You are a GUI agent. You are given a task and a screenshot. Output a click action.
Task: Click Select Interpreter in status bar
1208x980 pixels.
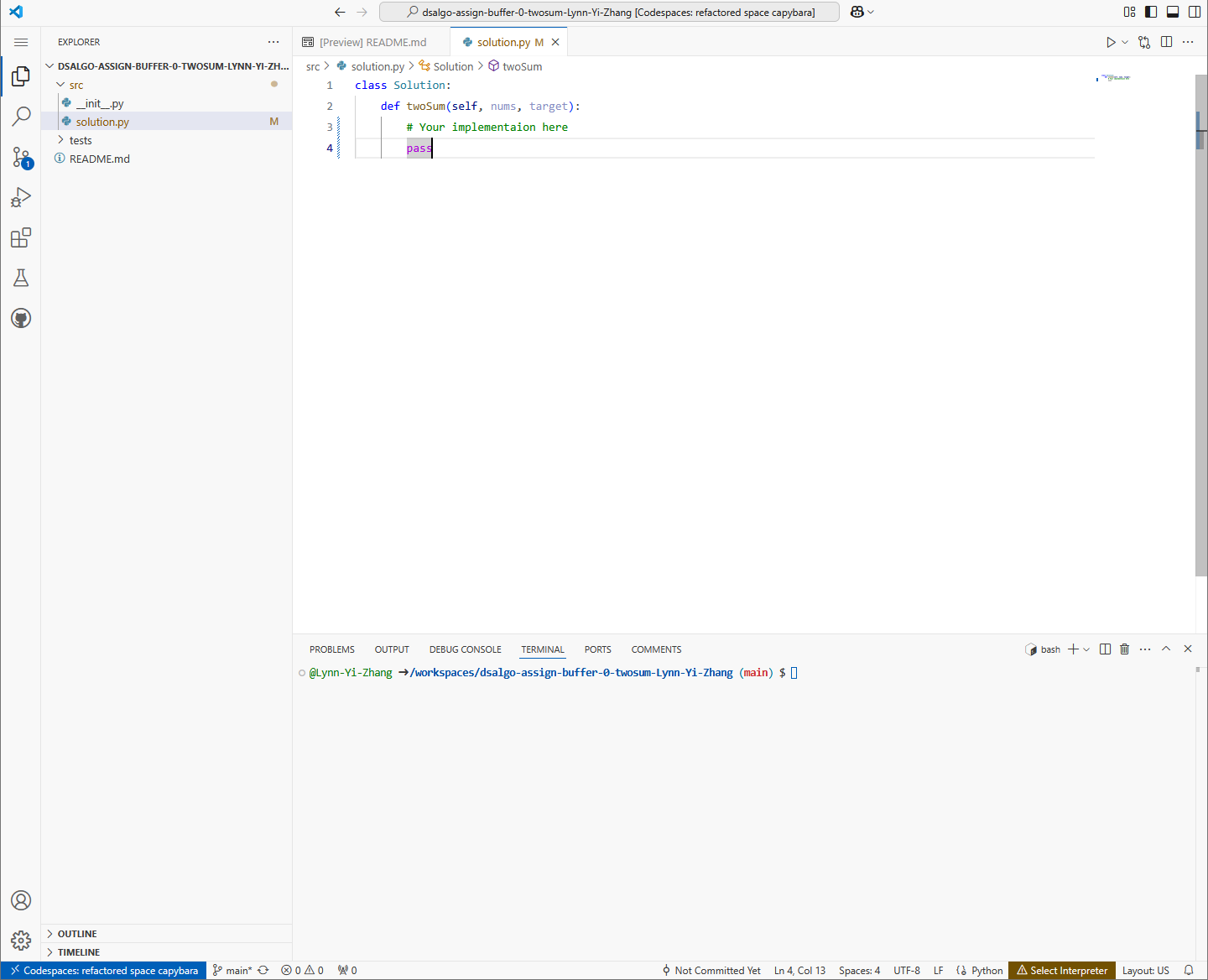click(x=1062, y=971)
